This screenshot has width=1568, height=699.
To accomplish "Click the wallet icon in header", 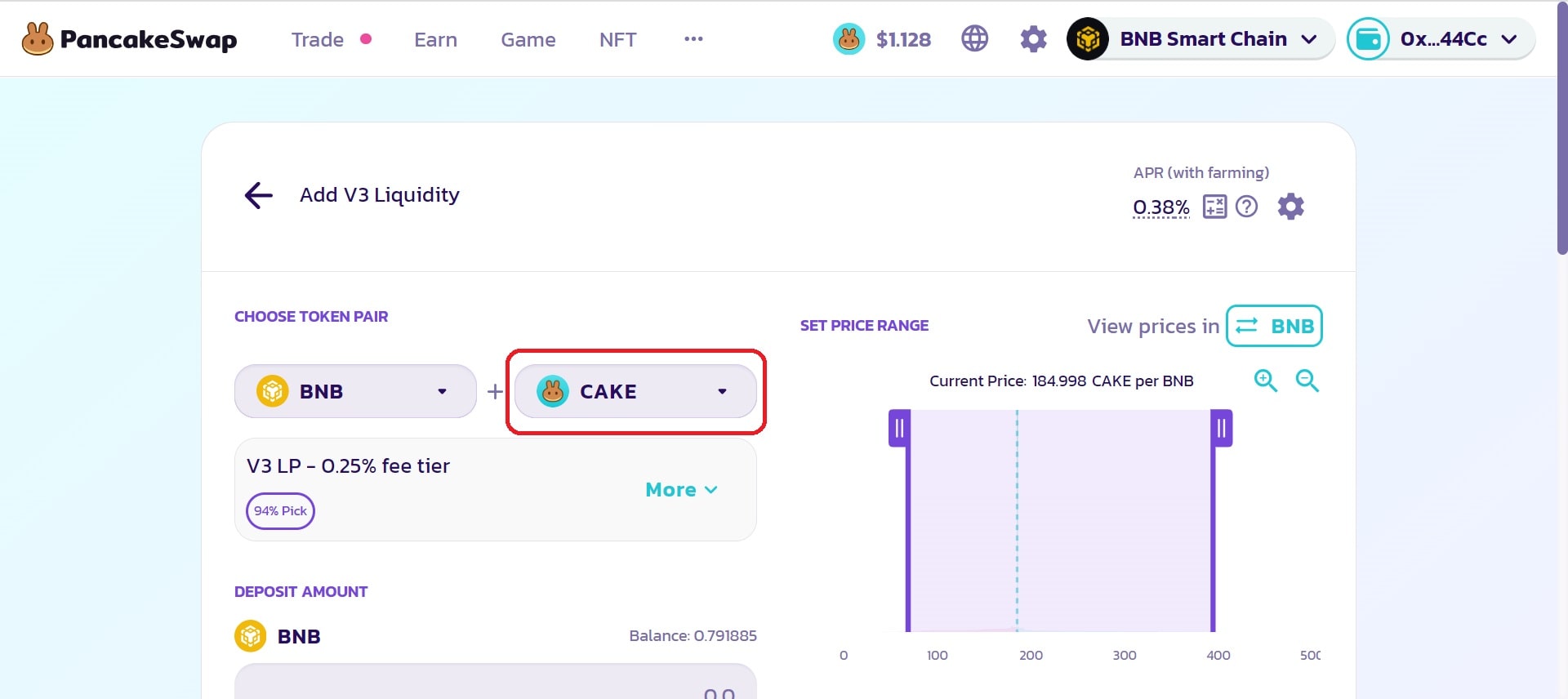I will 1368,38.
